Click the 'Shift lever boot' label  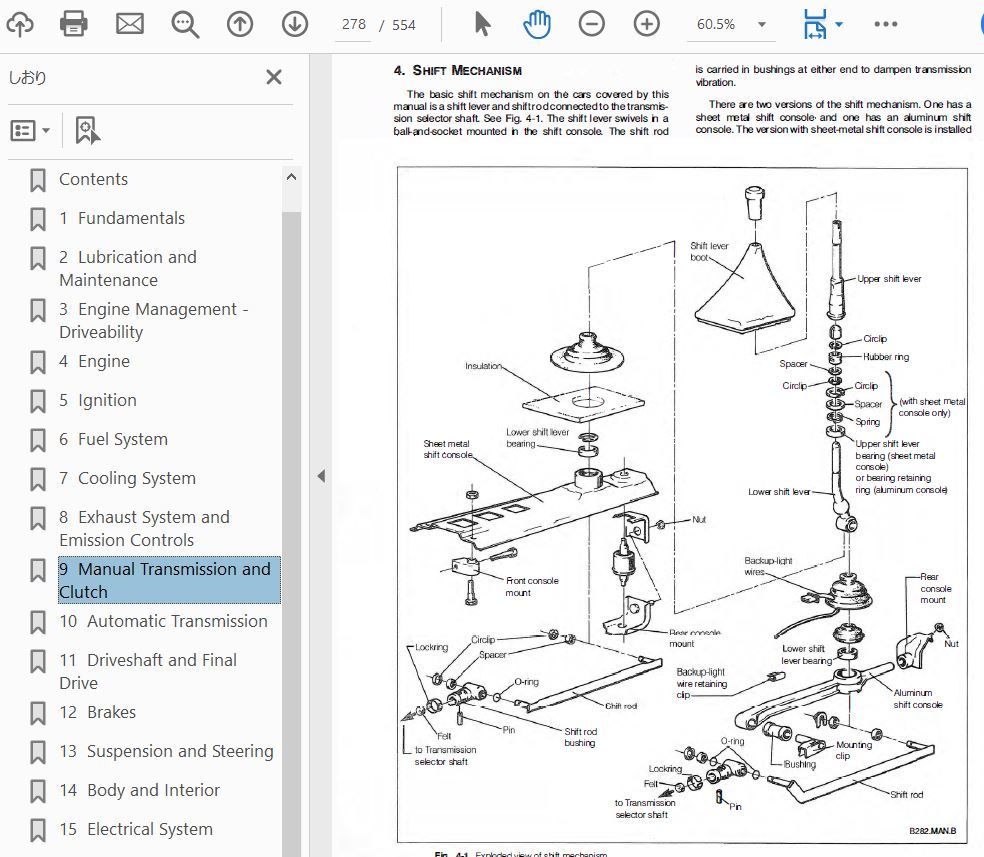tap(709, 252)
